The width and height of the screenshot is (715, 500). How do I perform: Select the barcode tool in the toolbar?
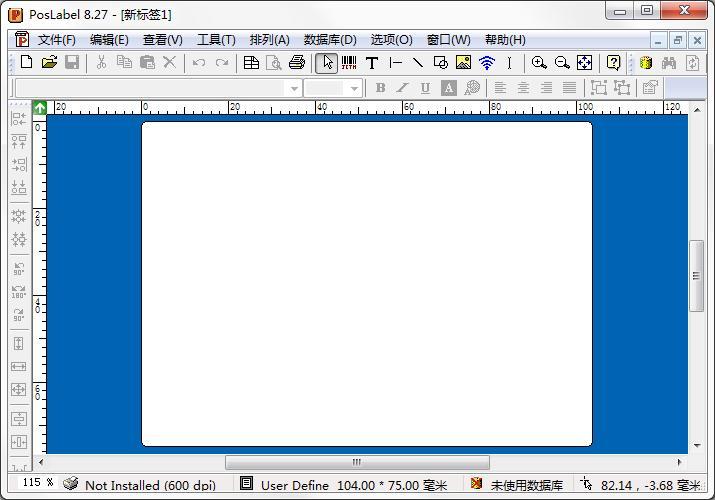click(349, 63)
